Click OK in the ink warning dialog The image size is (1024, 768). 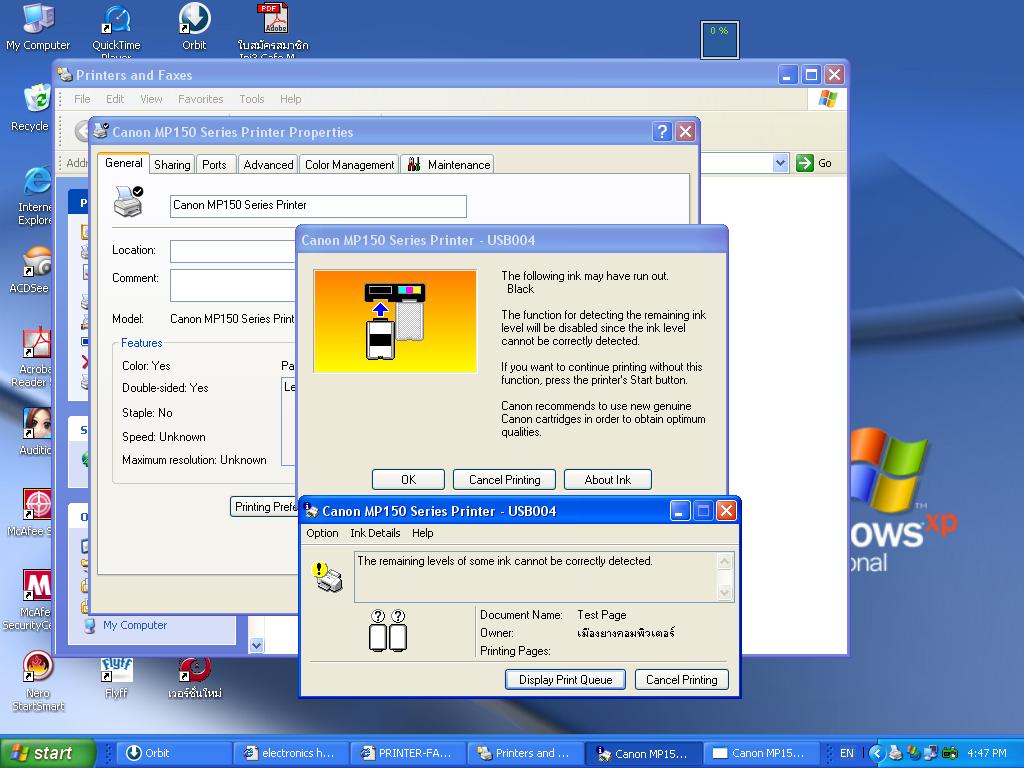coord(408,479)
